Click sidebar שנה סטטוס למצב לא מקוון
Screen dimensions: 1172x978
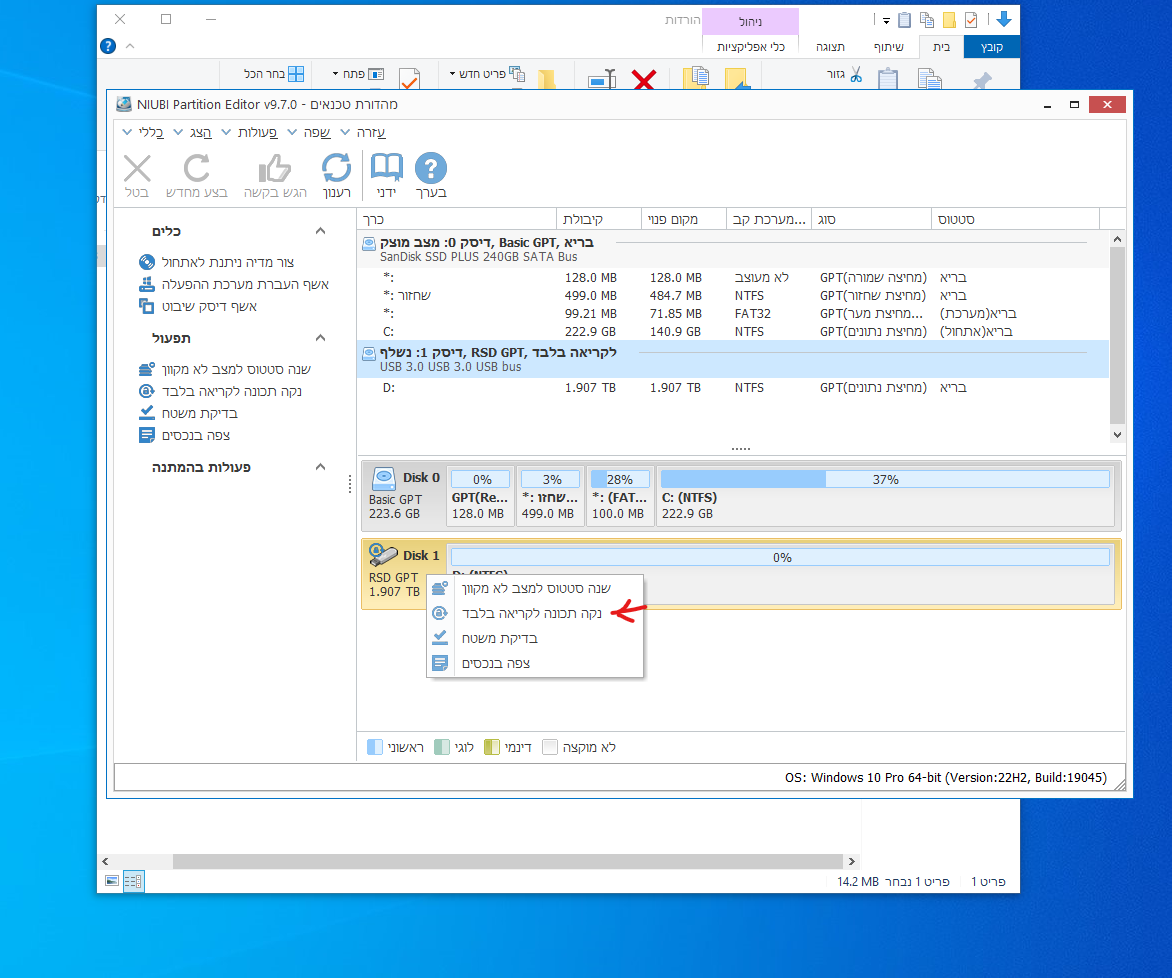(x=225, y=369)
